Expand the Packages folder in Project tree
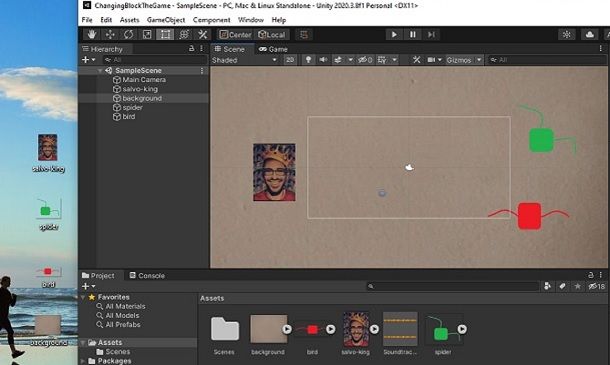The image size is (610, 365). pyautogui.click(x=82, y=361)
